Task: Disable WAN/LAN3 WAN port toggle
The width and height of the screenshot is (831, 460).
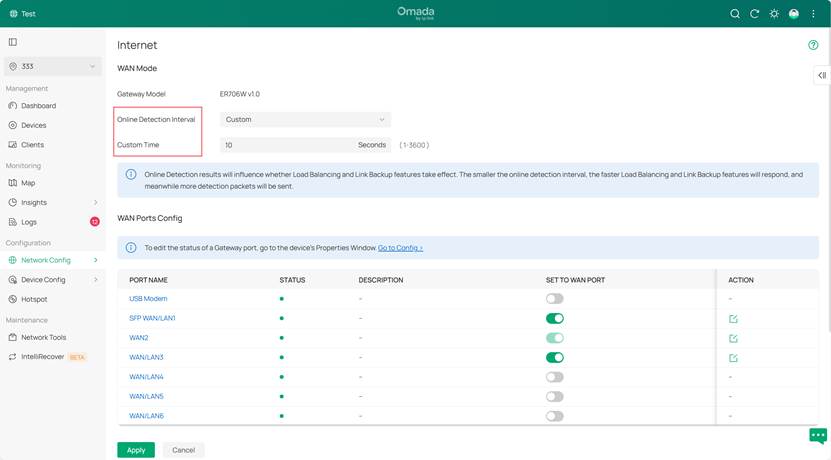Action: tap(554, 358)
